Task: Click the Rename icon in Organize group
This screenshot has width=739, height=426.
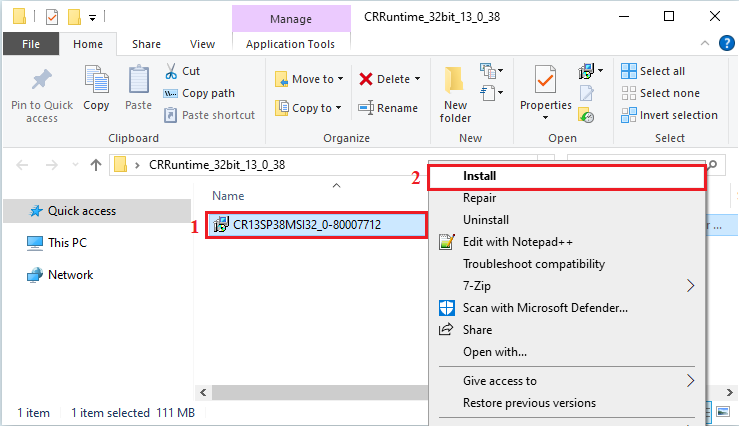Action: [366, 108]
